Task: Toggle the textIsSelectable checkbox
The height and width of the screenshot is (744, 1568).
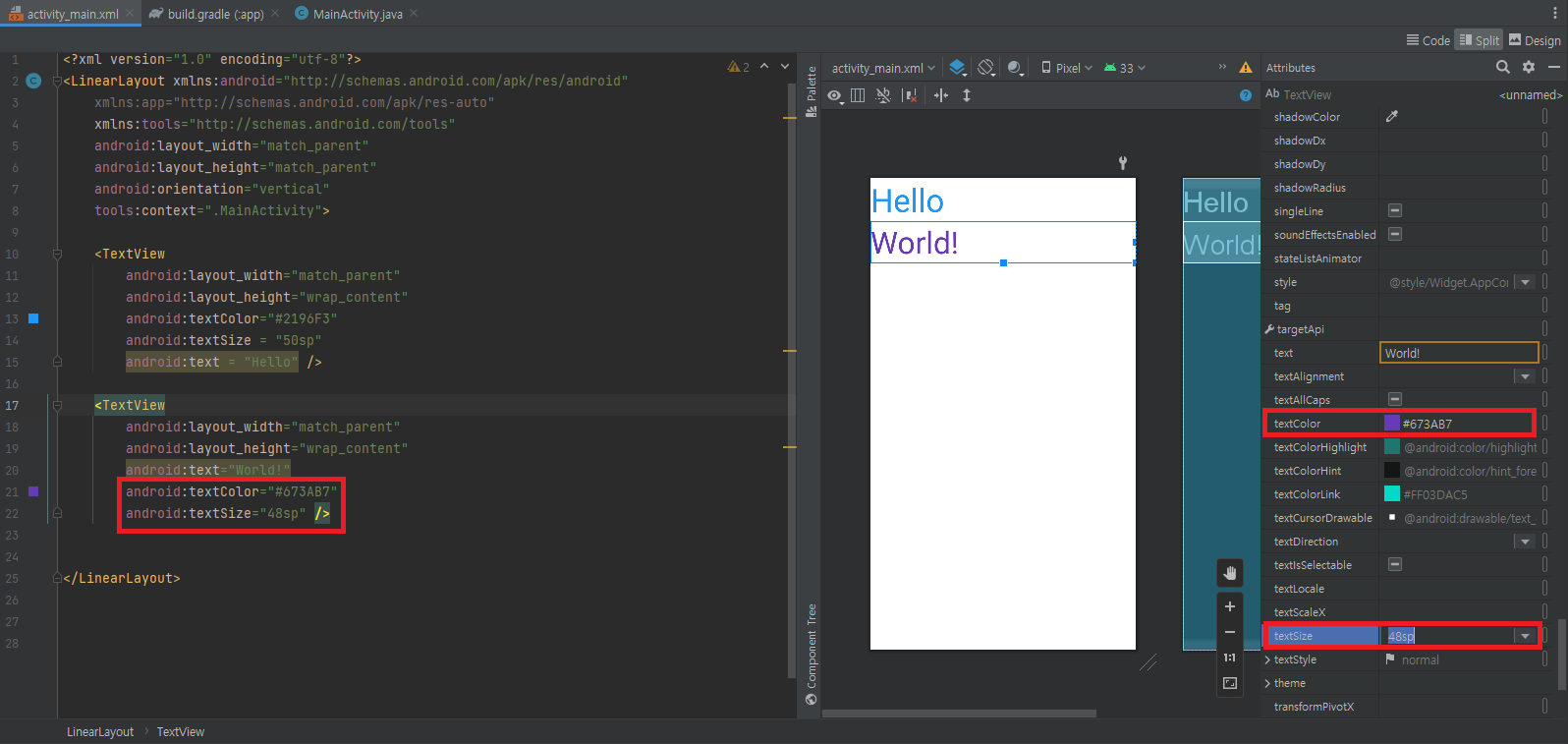Action: [1394, 564]
